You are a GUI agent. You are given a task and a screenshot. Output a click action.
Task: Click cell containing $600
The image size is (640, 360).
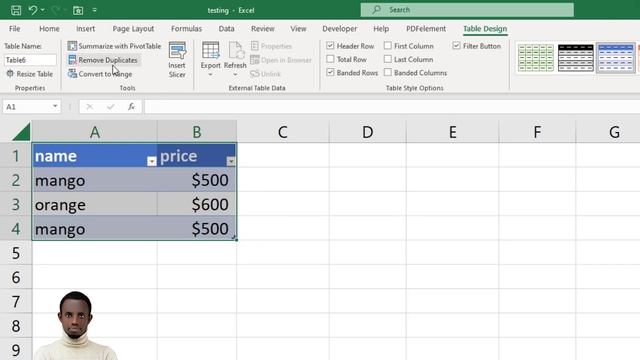point(197,204)
